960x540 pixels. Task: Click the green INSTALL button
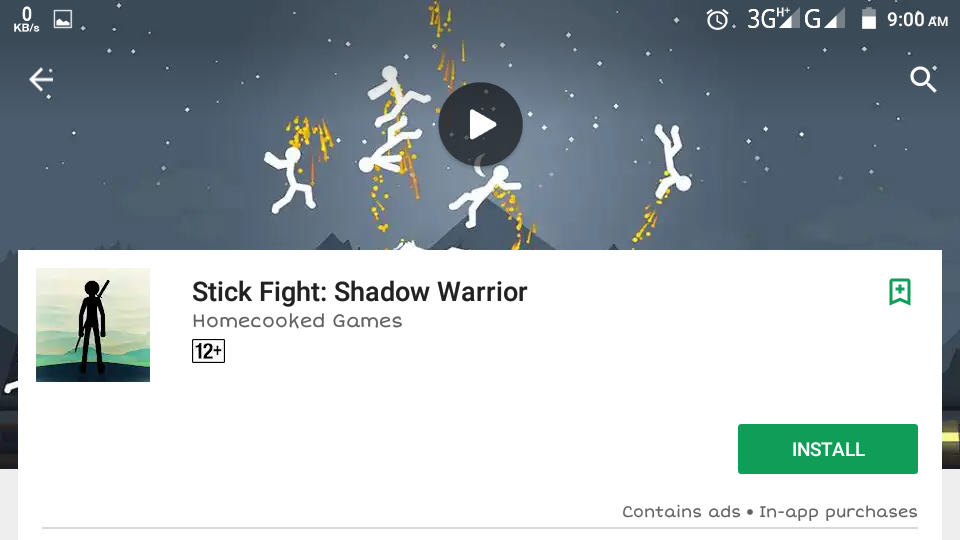(828, 449)
